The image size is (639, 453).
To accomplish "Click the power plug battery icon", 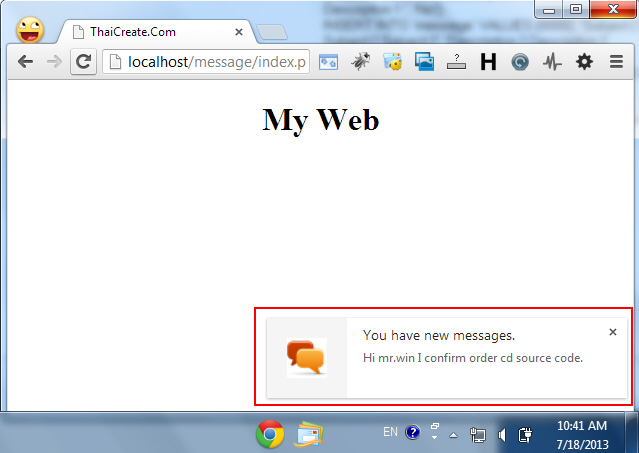I will tap(525, 435).
